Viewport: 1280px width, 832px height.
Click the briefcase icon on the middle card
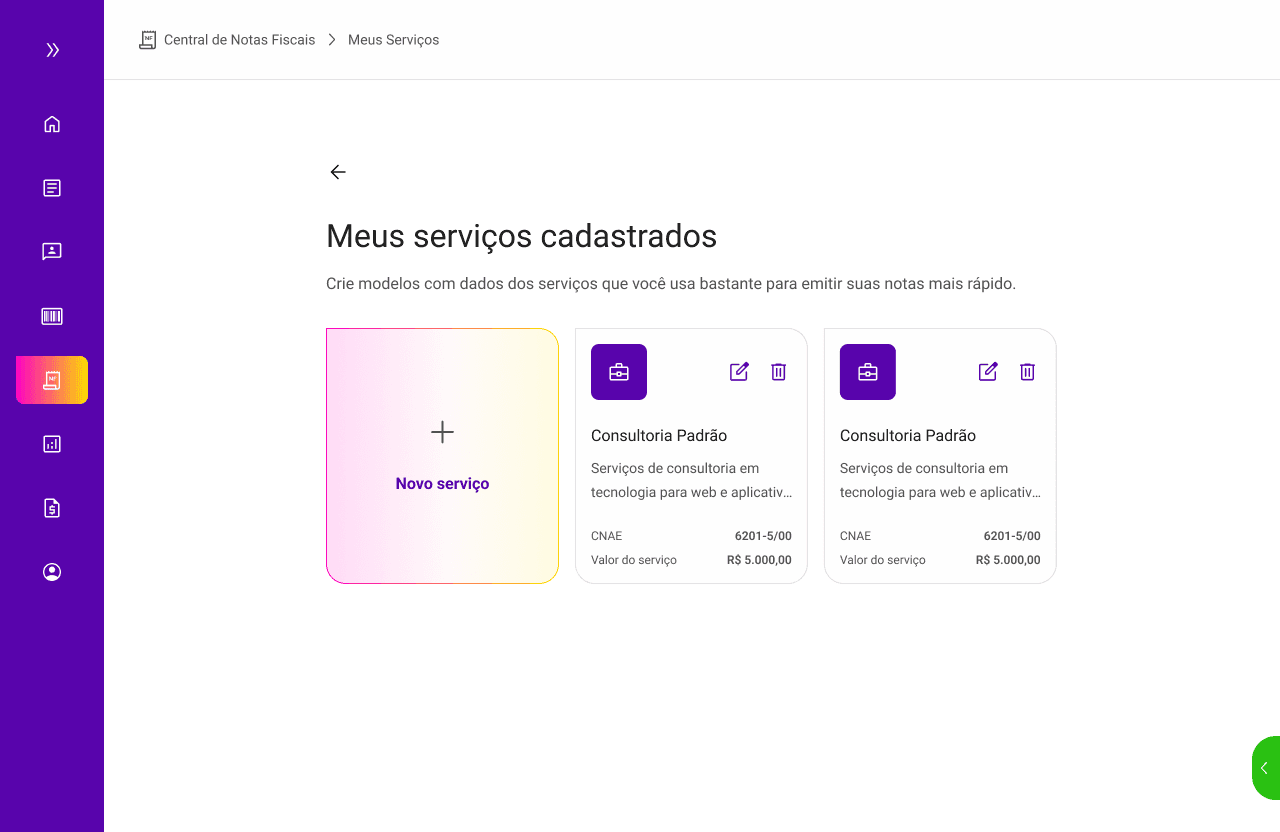pyautogui.click(x=619, y=372)
